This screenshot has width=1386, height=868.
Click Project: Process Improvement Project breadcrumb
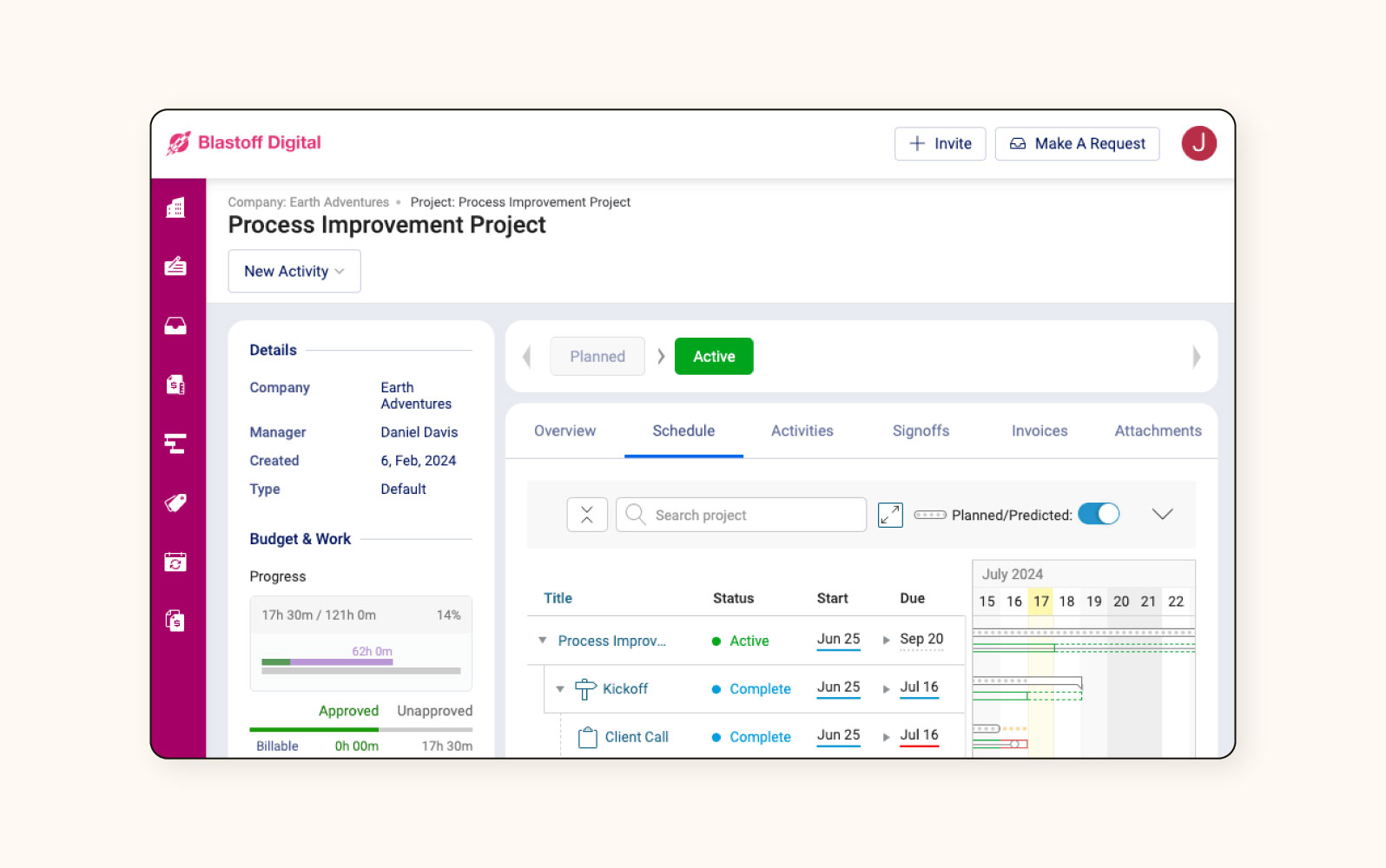pos(520,201)
